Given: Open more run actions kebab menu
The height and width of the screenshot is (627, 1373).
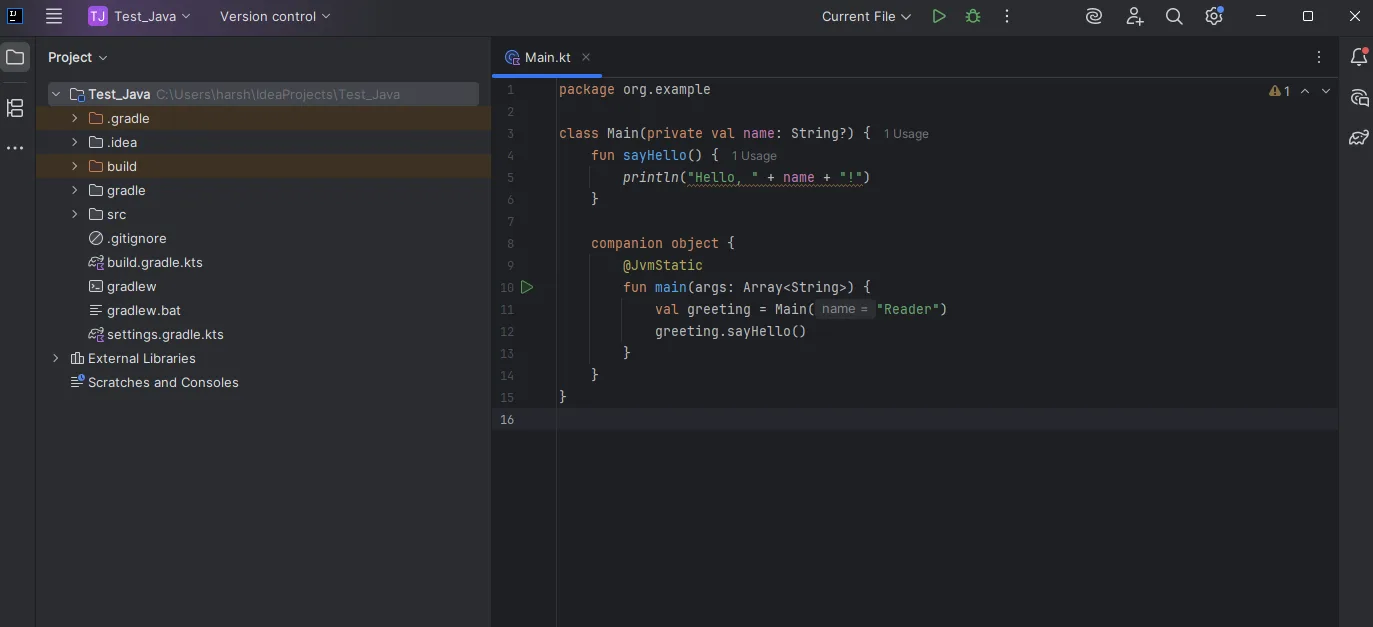Looking at the screenshot, I should click(1007, 16).
